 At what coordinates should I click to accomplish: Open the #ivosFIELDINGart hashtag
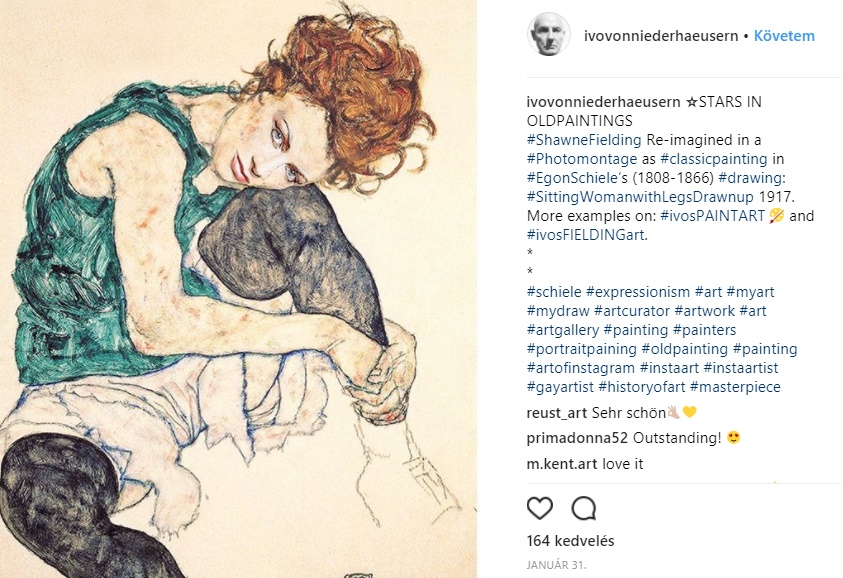[x=585, y=235]
